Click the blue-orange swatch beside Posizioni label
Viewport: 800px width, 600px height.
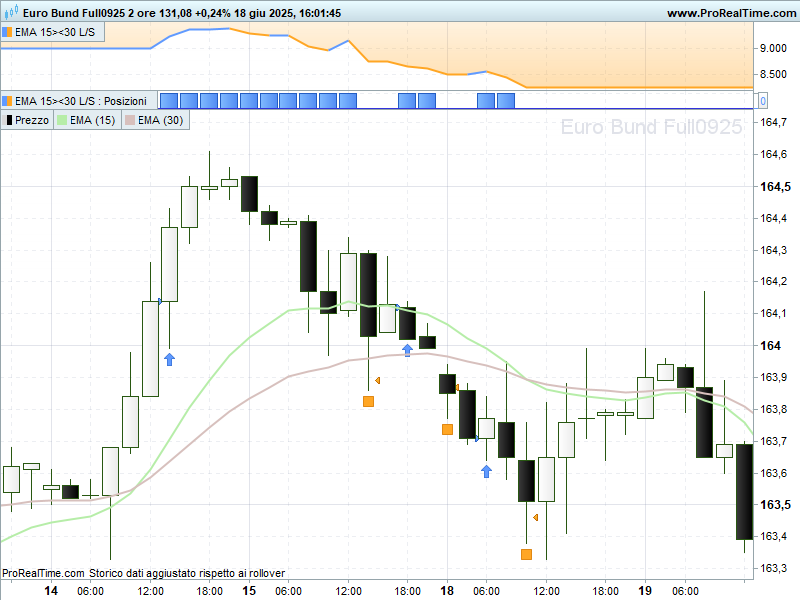[7, 101]
